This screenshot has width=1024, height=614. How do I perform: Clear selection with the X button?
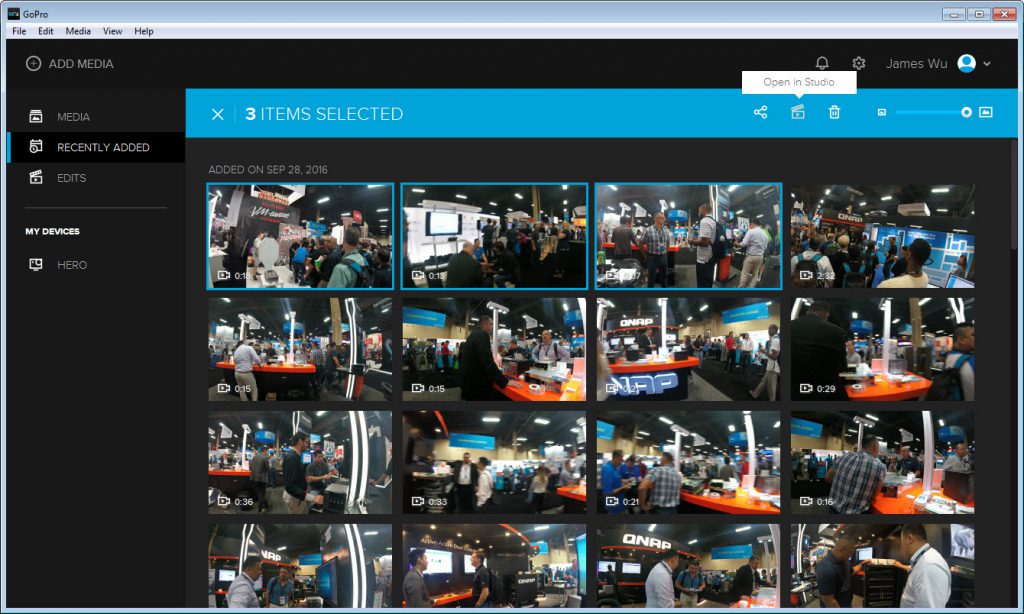pos(217,114)
